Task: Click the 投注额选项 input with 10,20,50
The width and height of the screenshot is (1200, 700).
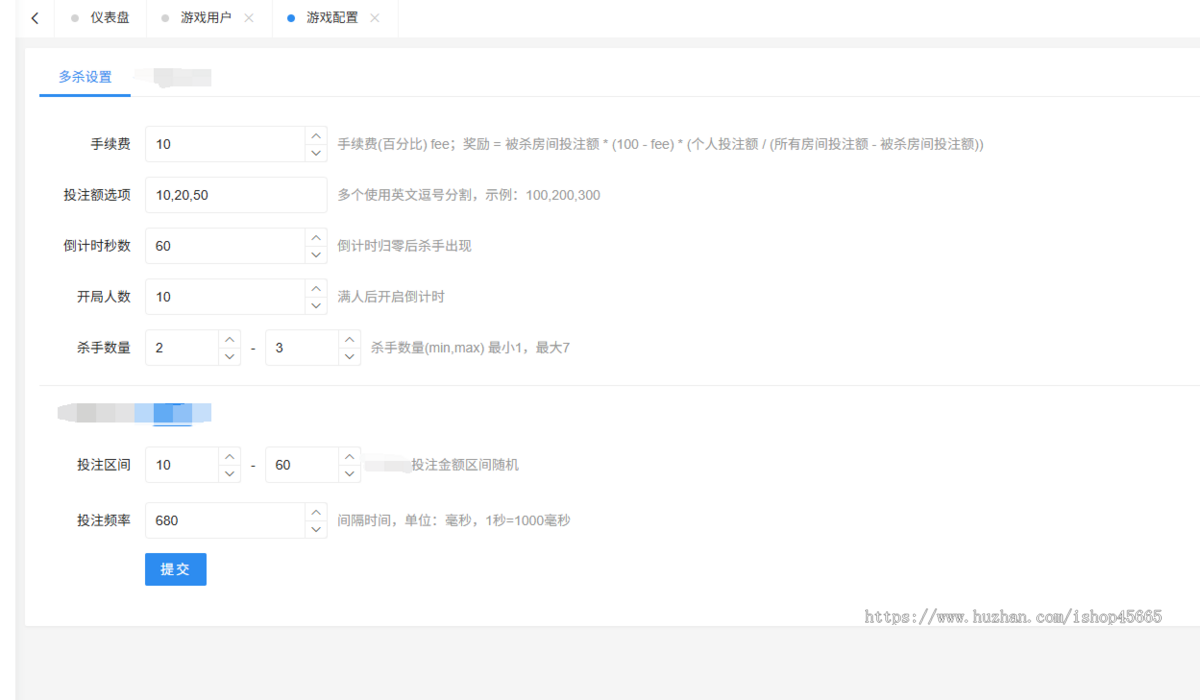Action: tap(236, 195)
